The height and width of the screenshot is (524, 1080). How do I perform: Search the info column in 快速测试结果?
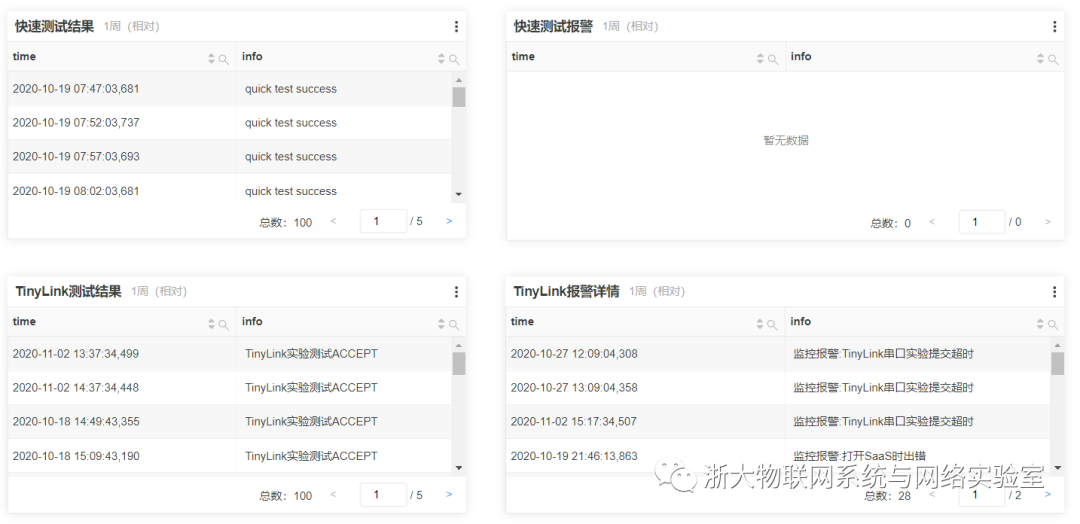click(454, 60)
